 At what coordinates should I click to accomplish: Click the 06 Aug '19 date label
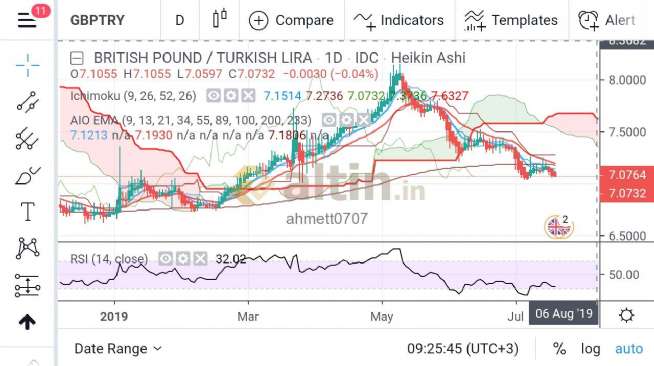coord(564,313)
